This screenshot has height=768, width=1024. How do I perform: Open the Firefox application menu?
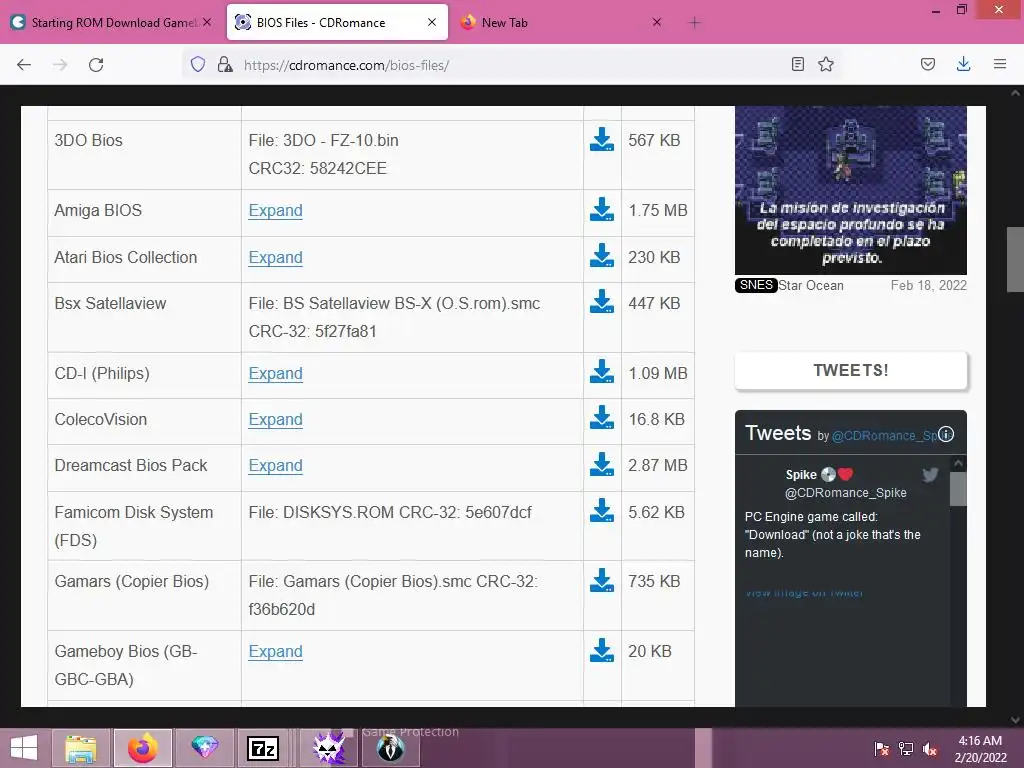pos(1000,64)
